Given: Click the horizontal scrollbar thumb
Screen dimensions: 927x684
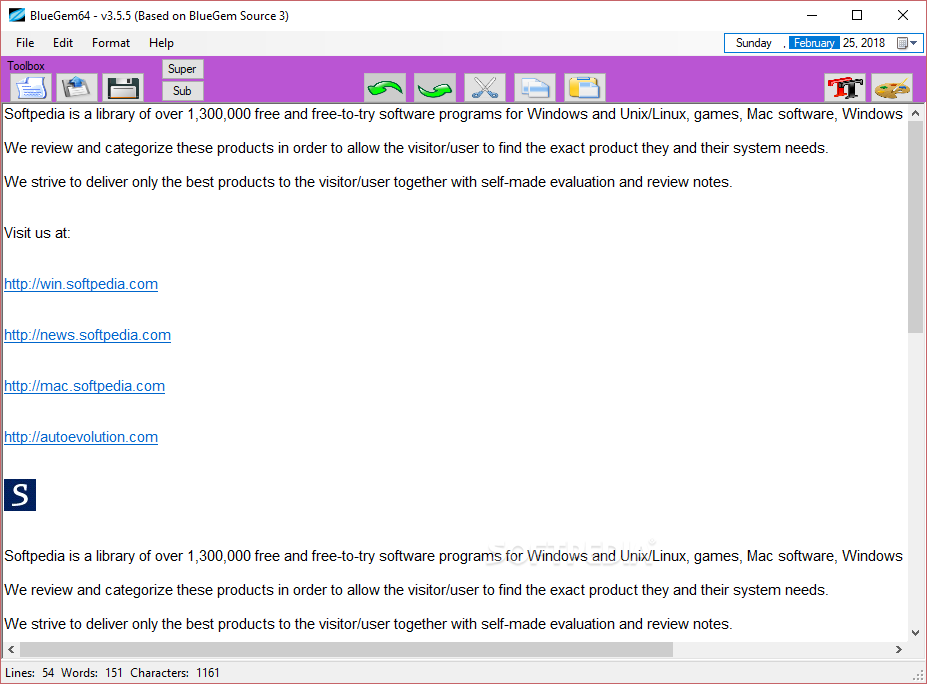Looking at the screenshot, I should pyautogui.click(x=346, y=649).
